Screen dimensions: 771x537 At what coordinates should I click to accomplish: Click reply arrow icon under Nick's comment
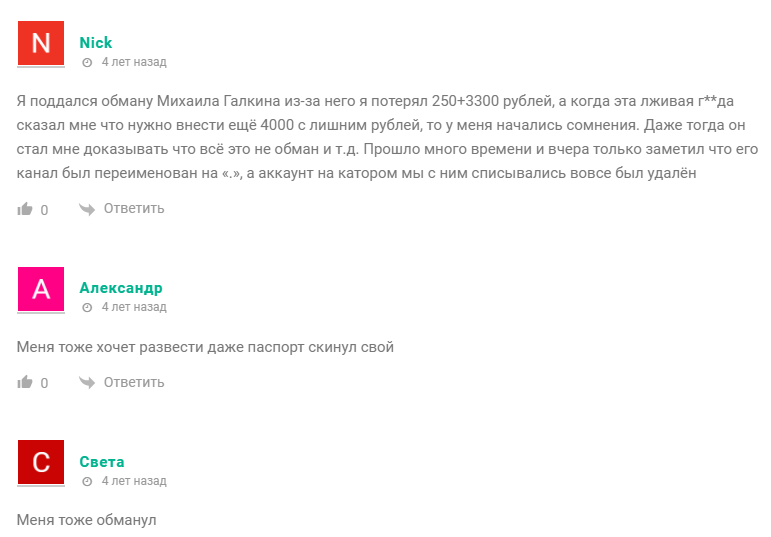click(x=87, y=209)
